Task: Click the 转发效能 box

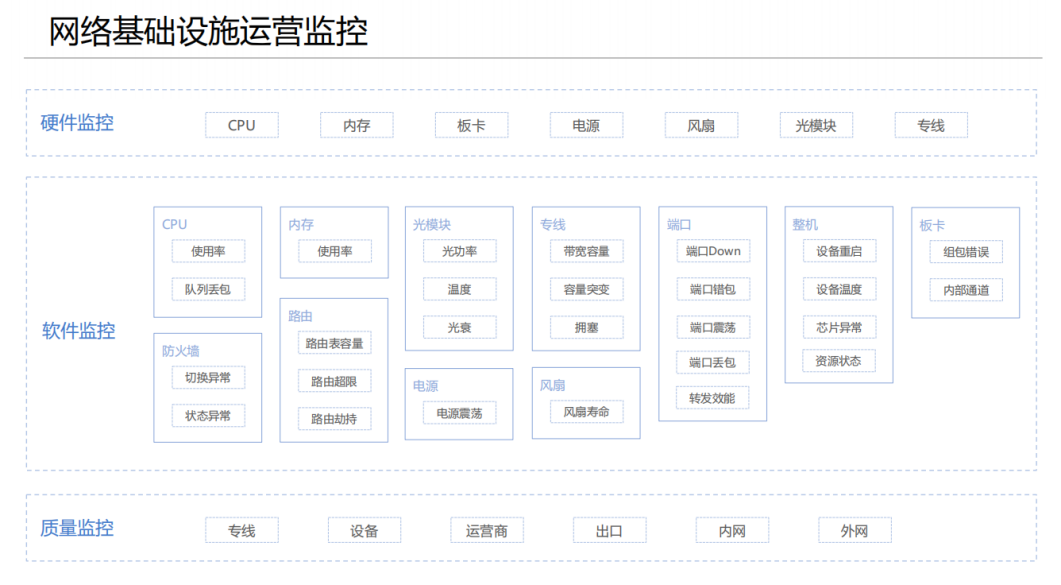Action: (x=713, y=398)
